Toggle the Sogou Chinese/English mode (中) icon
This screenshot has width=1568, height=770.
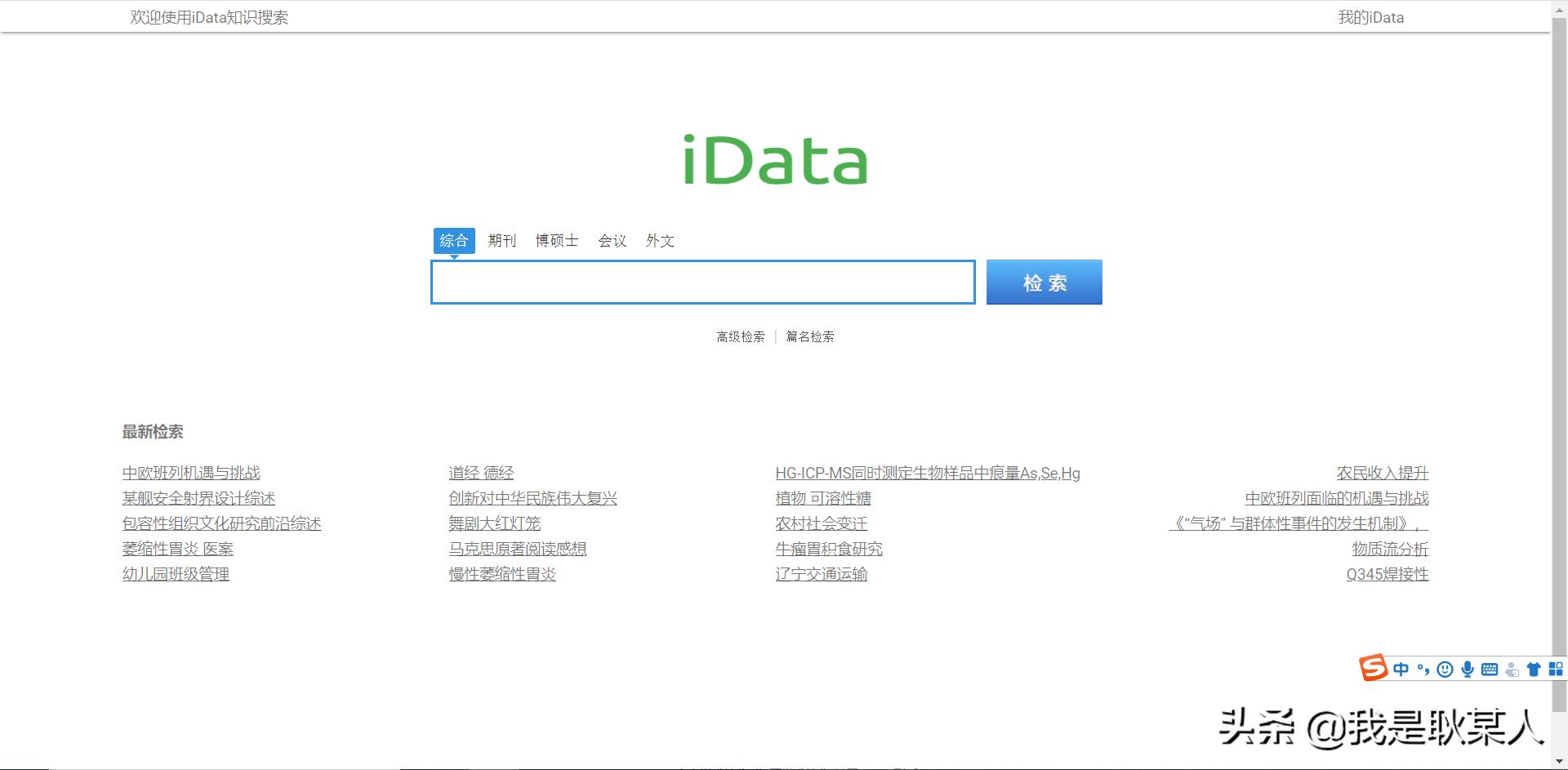(1401, 670)
